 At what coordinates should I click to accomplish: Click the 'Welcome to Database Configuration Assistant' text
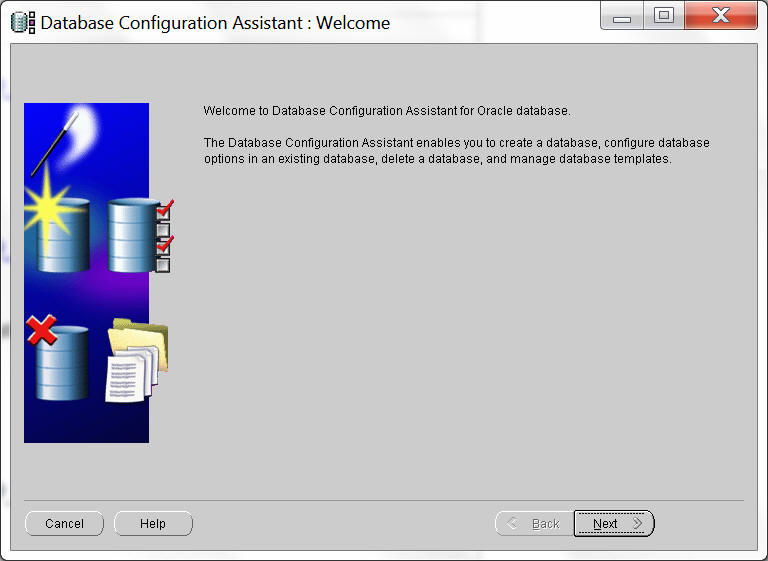coord(386,111)
